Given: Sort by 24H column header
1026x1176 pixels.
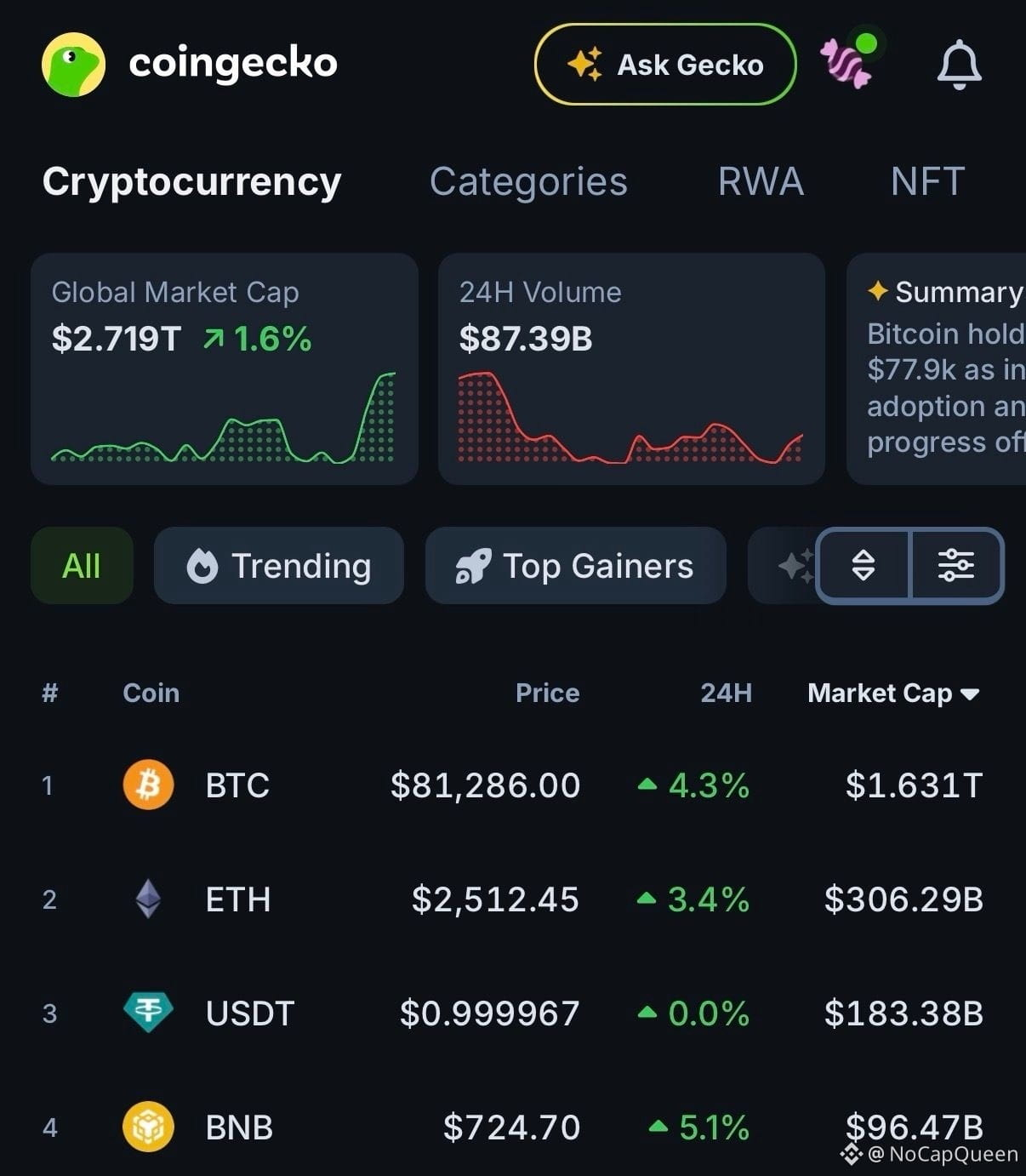Looking at the screenshot, I should tap(726, 693).
